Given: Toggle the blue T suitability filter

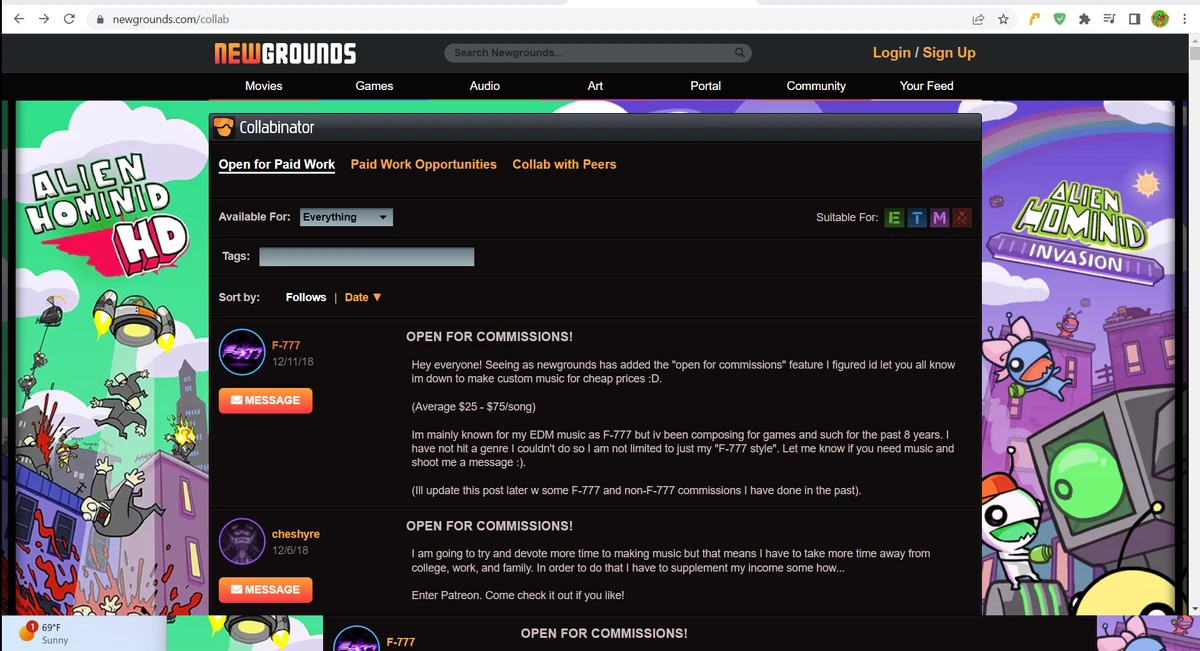Looking at the screenshot, I should (x=916, y=217).
